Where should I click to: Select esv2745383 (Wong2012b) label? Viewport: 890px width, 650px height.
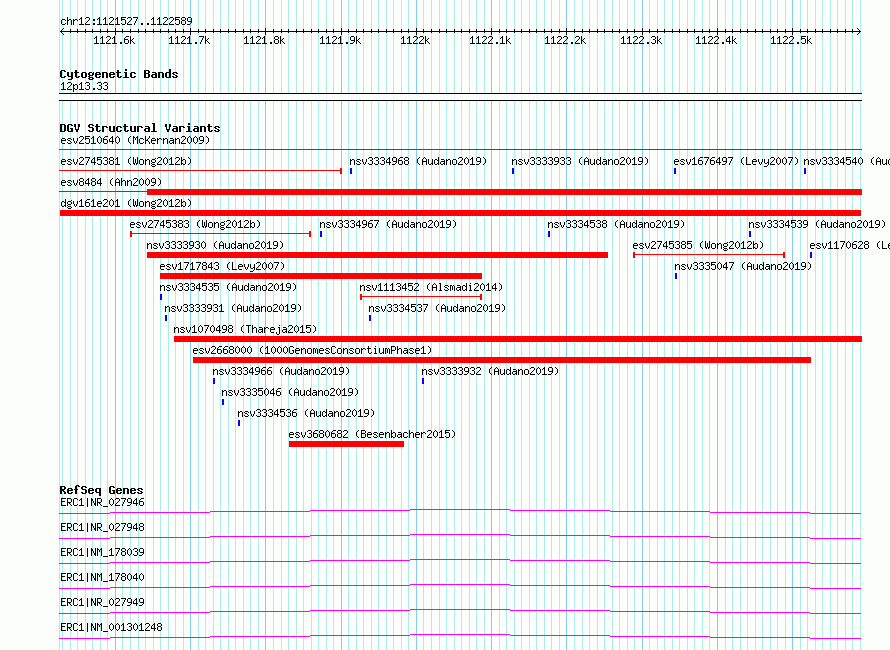pos(195,224)
